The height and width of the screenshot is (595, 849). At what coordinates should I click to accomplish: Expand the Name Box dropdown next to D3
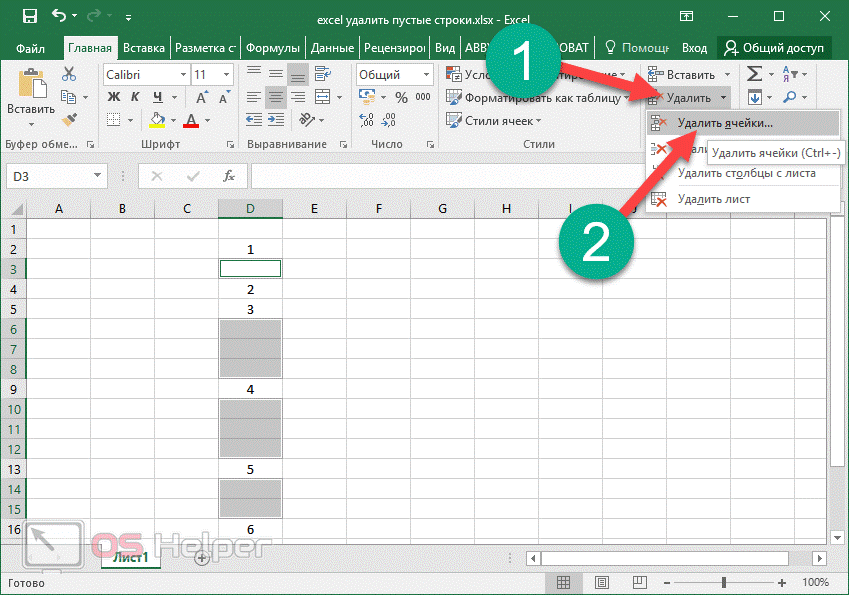(x=98, y=176)
